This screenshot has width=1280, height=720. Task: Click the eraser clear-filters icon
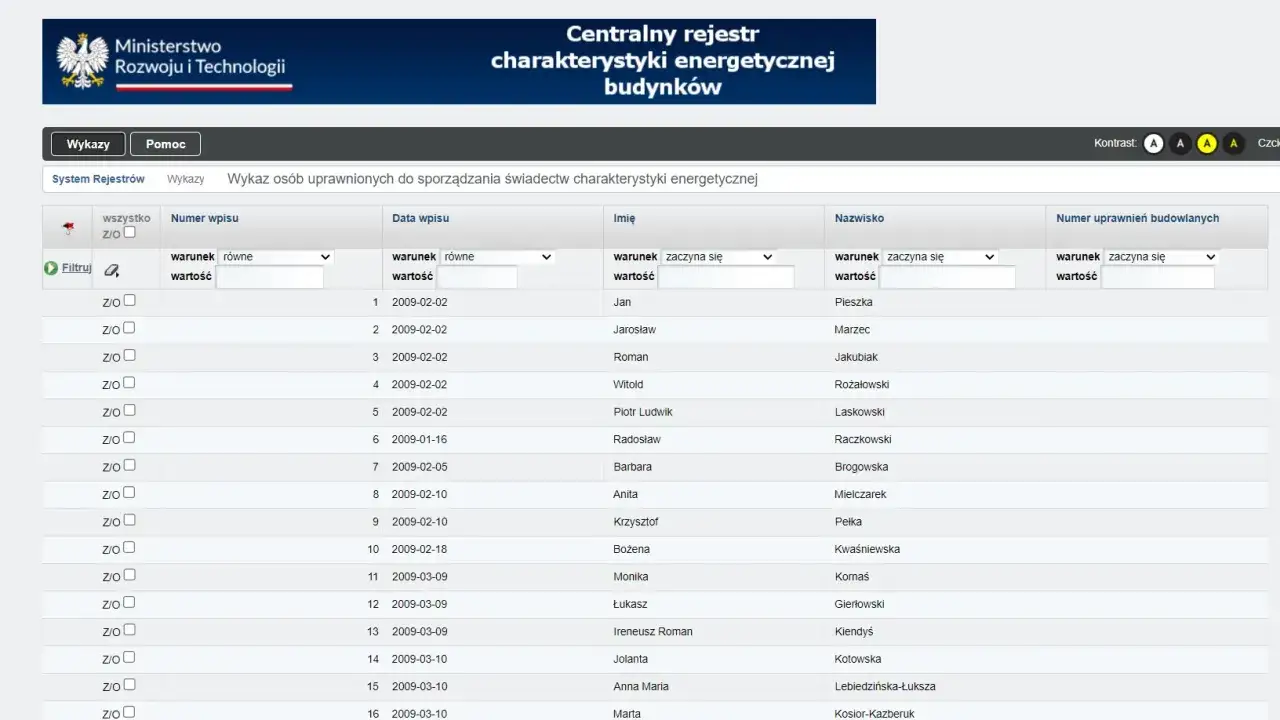pos(111,269)
